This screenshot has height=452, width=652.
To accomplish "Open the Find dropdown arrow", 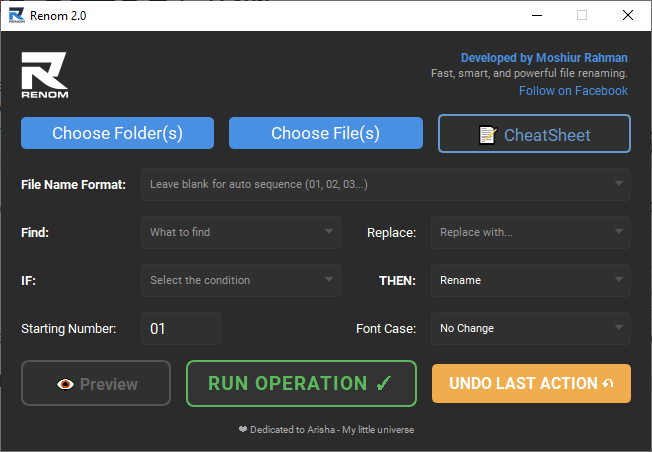I will 329,232.
